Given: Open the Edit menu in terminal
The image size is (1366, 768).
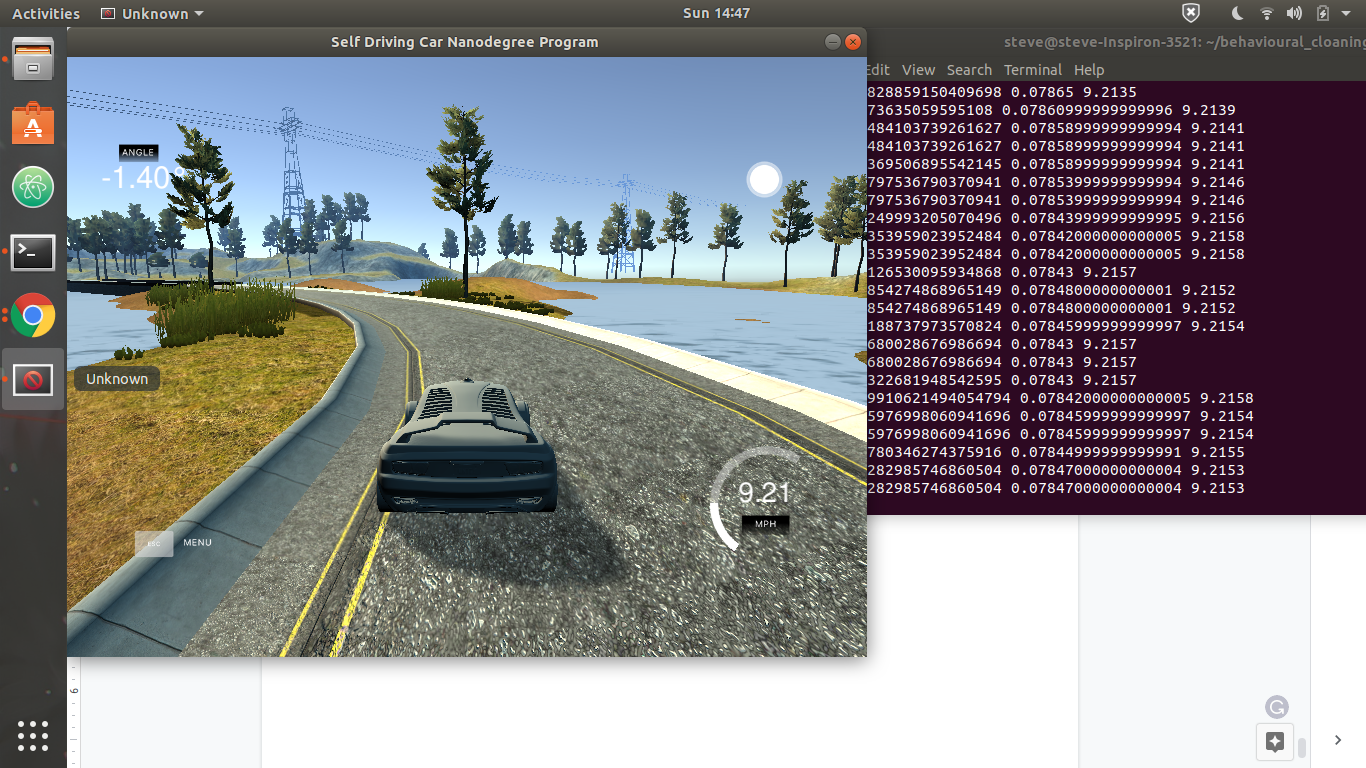Looking at the screenshot, I should click(878, 70).
